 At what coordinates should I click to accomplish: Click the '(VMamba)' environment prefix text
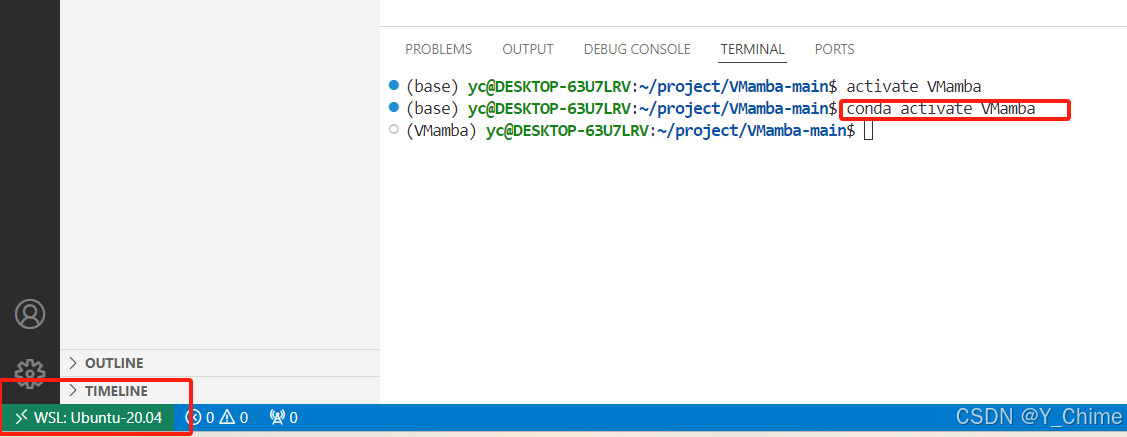442,132
